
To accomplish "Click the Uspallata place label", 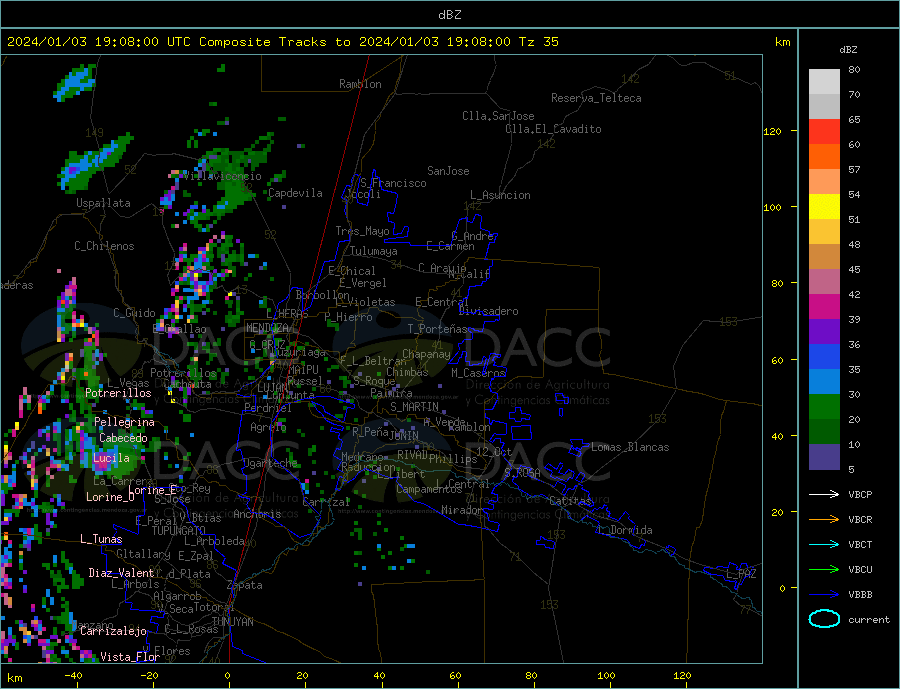I will (103, 203).
